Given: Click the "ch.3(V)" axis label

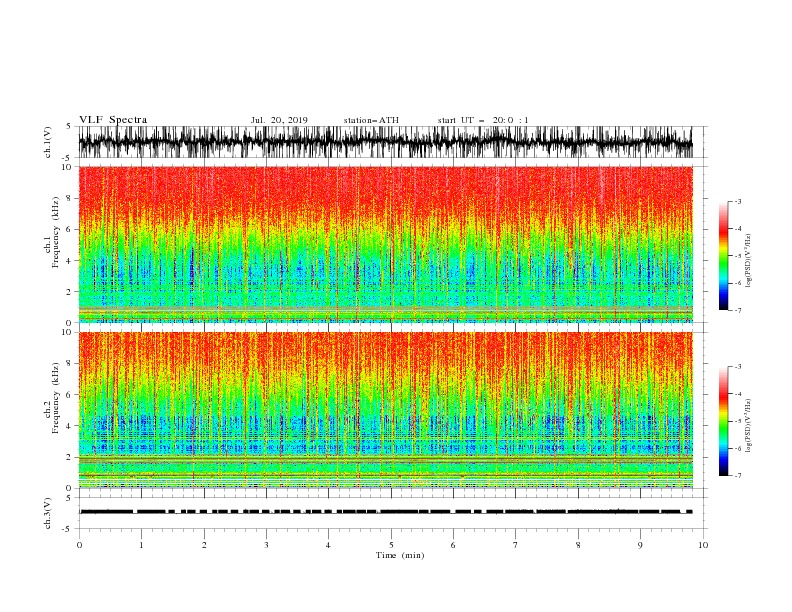Looking at the screenshot, I should (48, 513).
